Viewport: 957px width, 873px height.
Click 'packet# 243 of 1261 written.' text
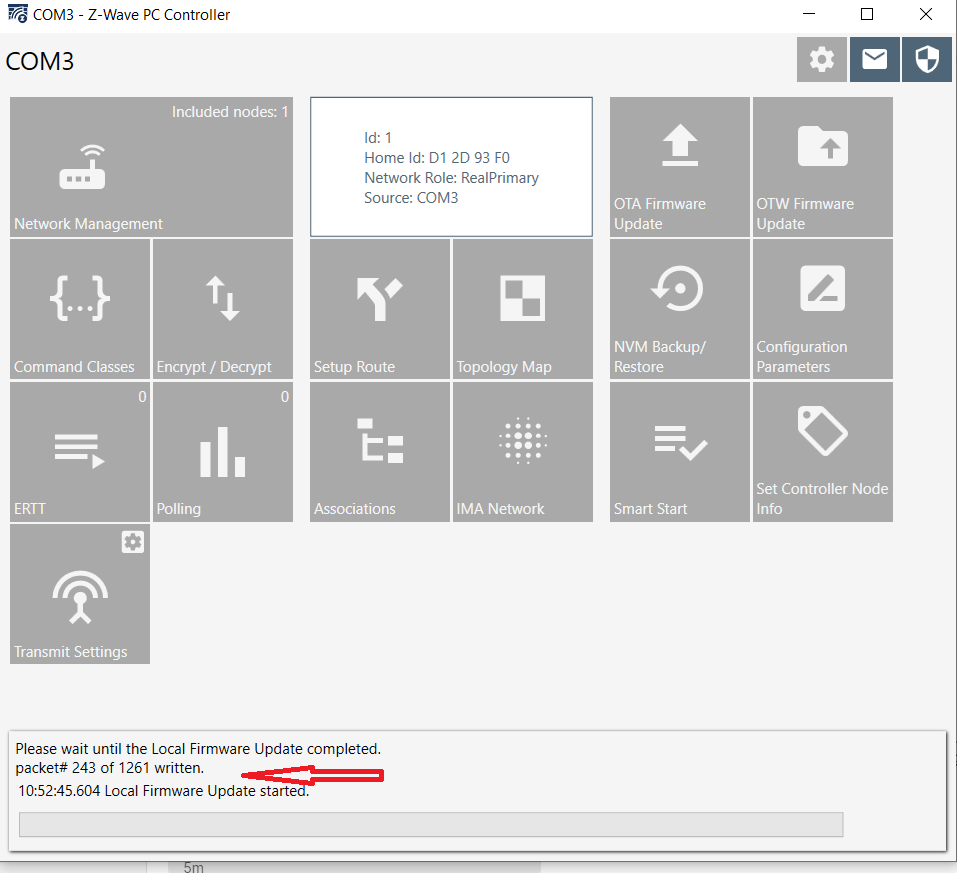tap(110, 767)
